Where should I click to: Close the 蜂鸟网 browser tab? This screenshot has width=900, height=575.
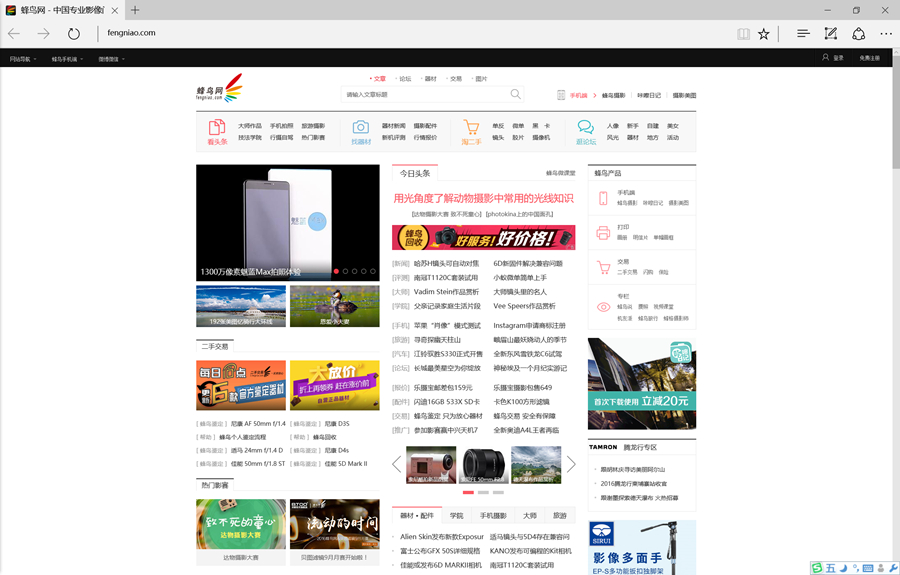[115, 10]
